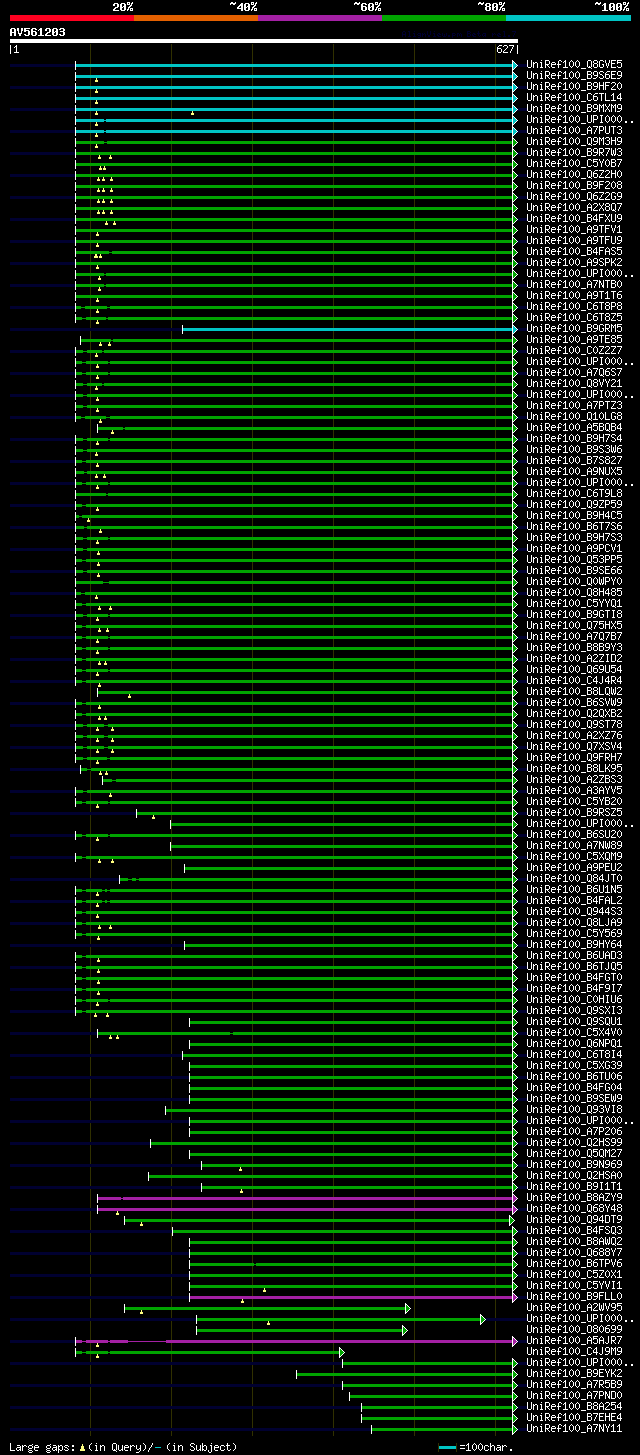This screenshot has width=640, height=1455.
Task: Select the query name AV561203
Action: click(x=38, y=32)
